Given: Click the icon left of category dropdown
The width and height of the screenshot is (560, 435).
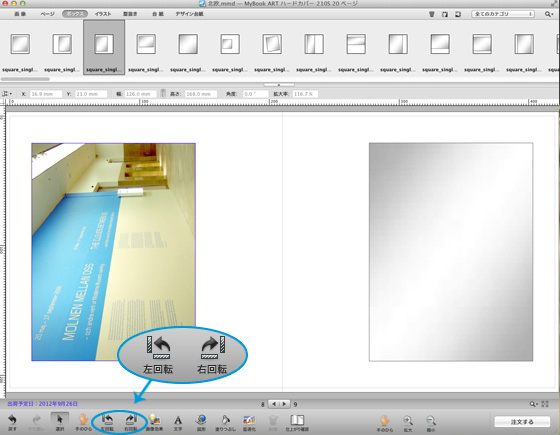Looking at the screenshot, I should pyautogui.click(x=458, y=14).
